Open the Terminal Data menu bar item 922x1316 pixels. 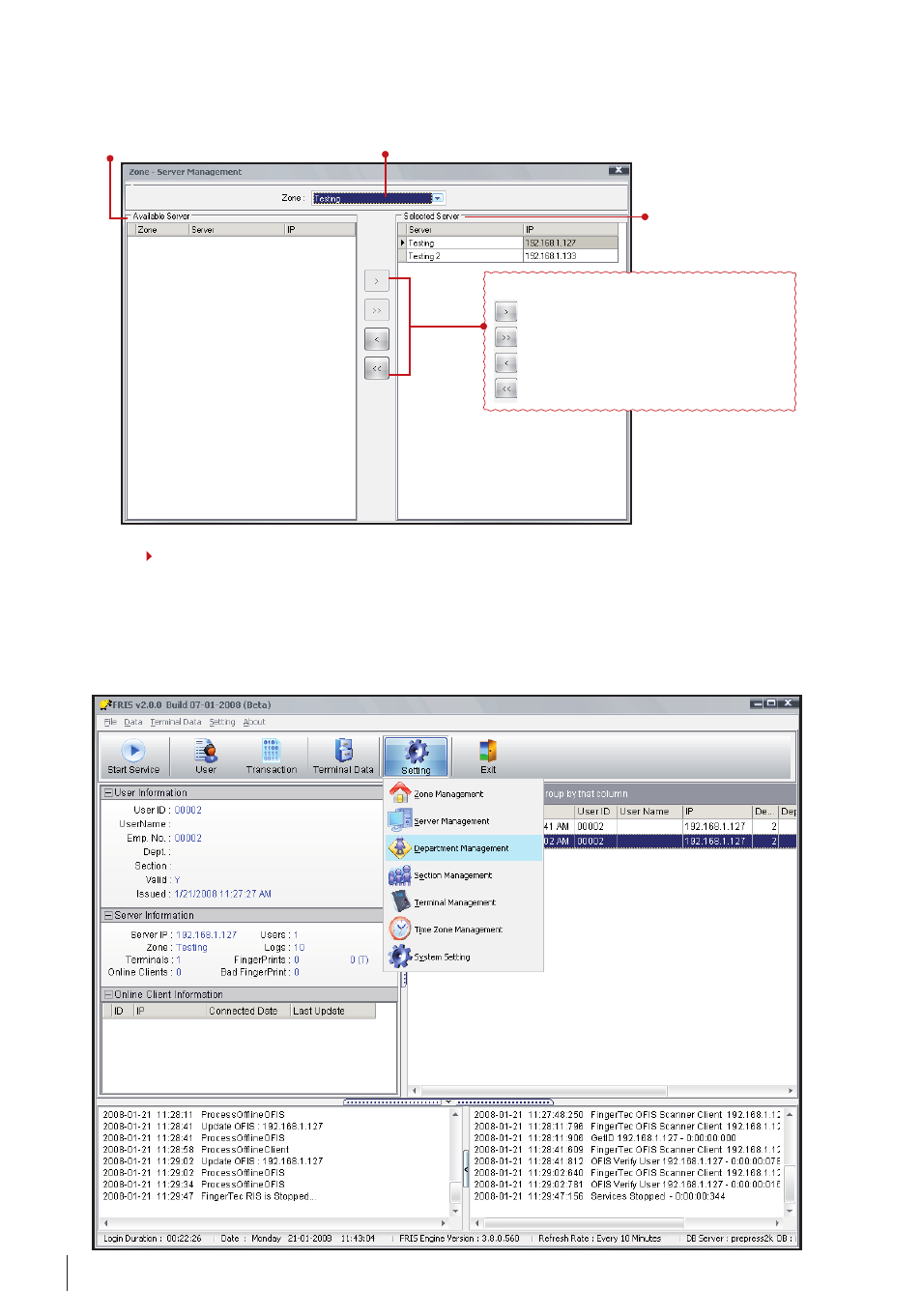coord(176,722)
